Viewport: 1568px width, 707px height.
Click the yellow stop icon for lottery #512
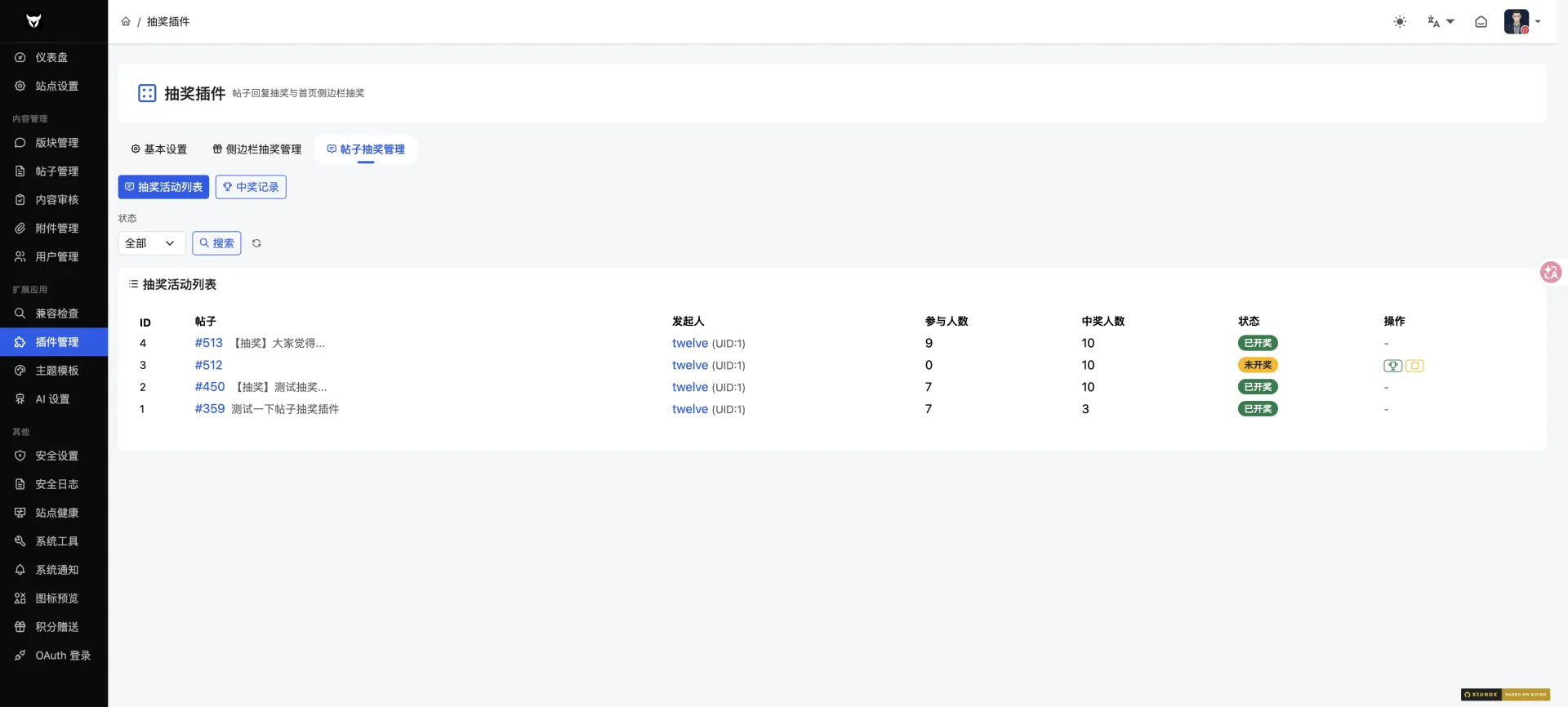(x=1414, y=366)
